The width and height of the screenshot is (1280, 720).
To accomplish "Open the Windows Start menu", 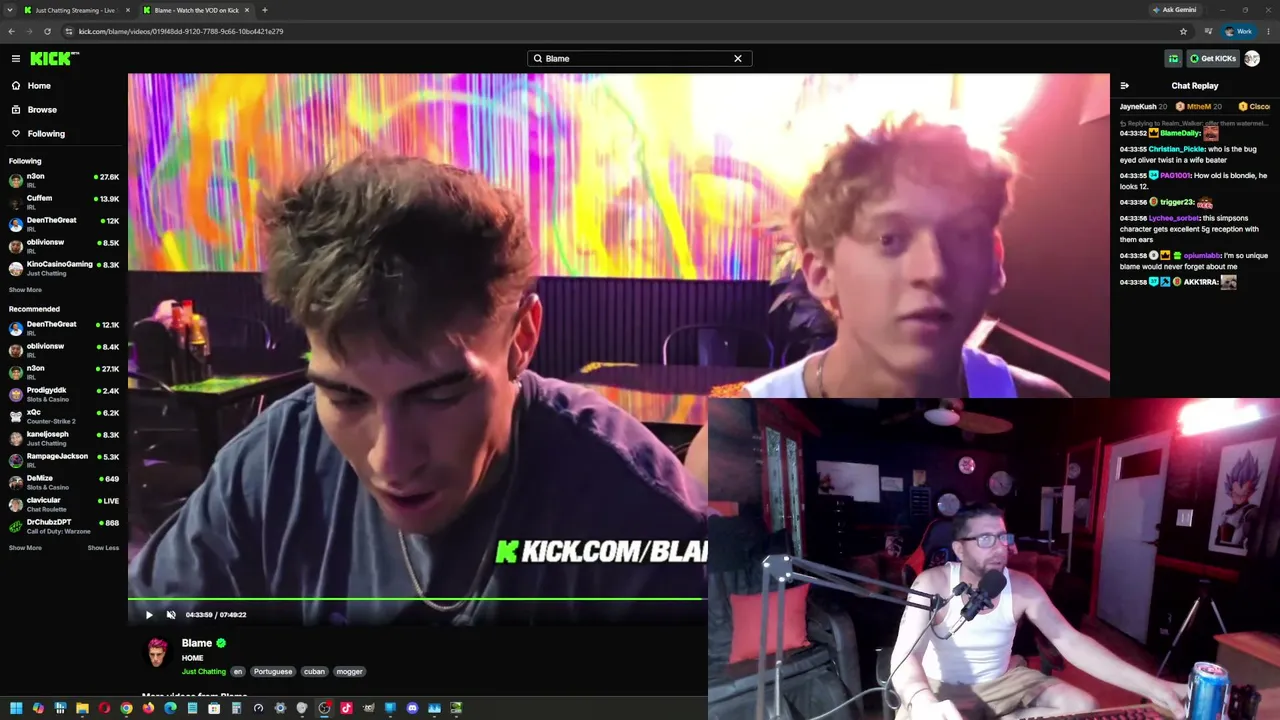I will pyautogui.click(x=16, y=708).
